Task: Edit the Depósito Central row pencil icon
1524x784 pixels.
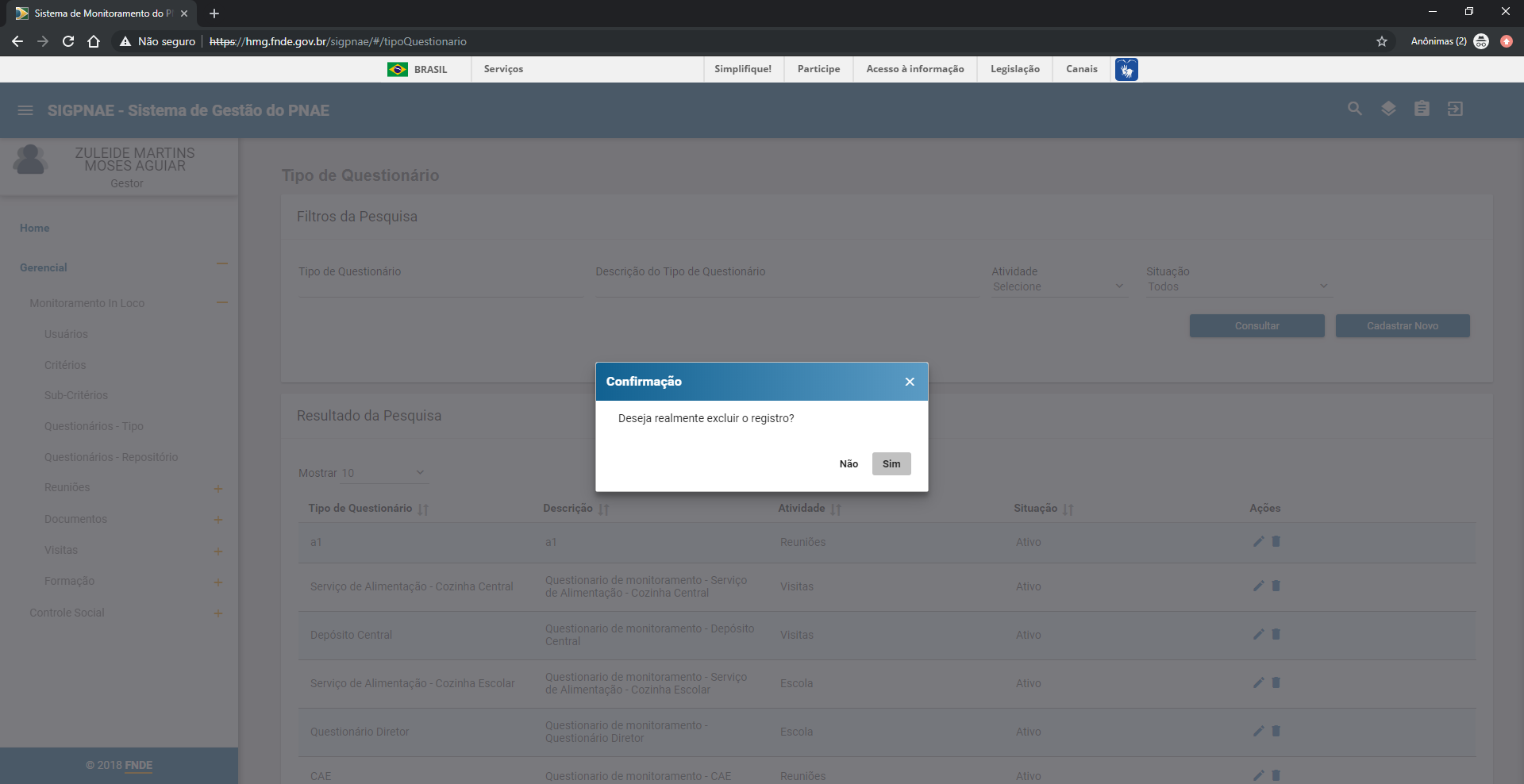Action: point(1258,634)
